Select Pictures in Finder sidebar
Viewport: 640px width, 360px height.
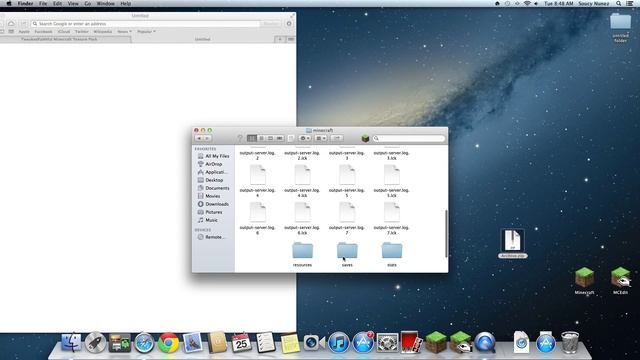[210, 212]
